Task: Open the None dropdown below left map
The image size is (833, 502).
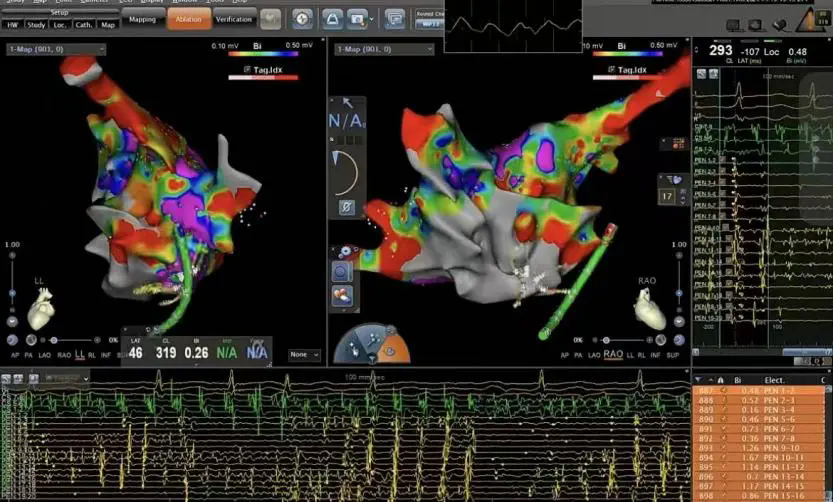Action: pos(303,354)
